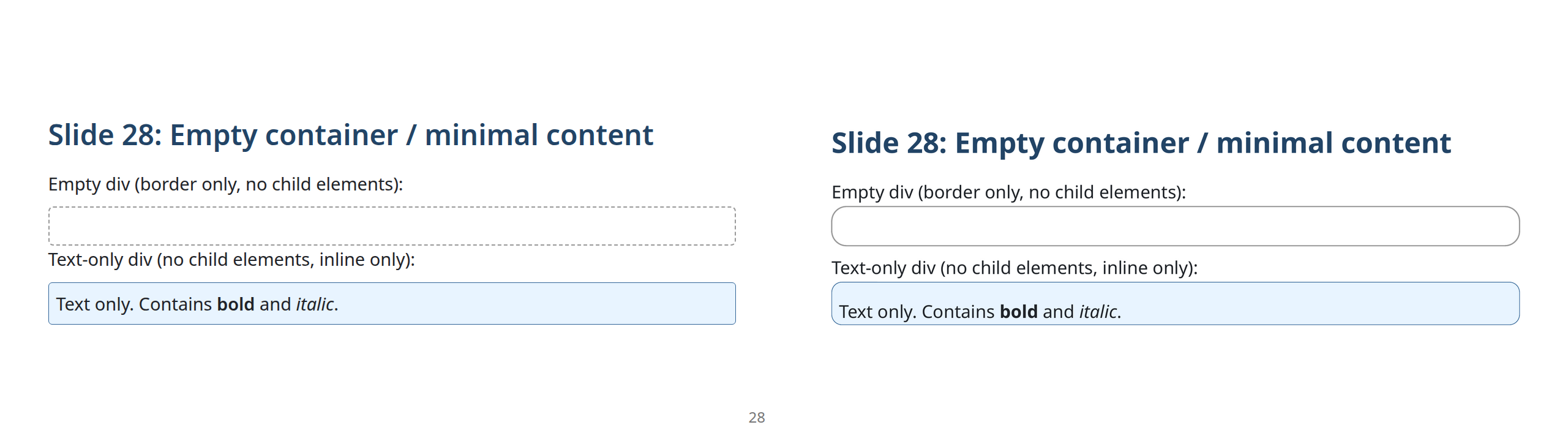Click inside the rounded solid-border empty box

point(1174,226)
